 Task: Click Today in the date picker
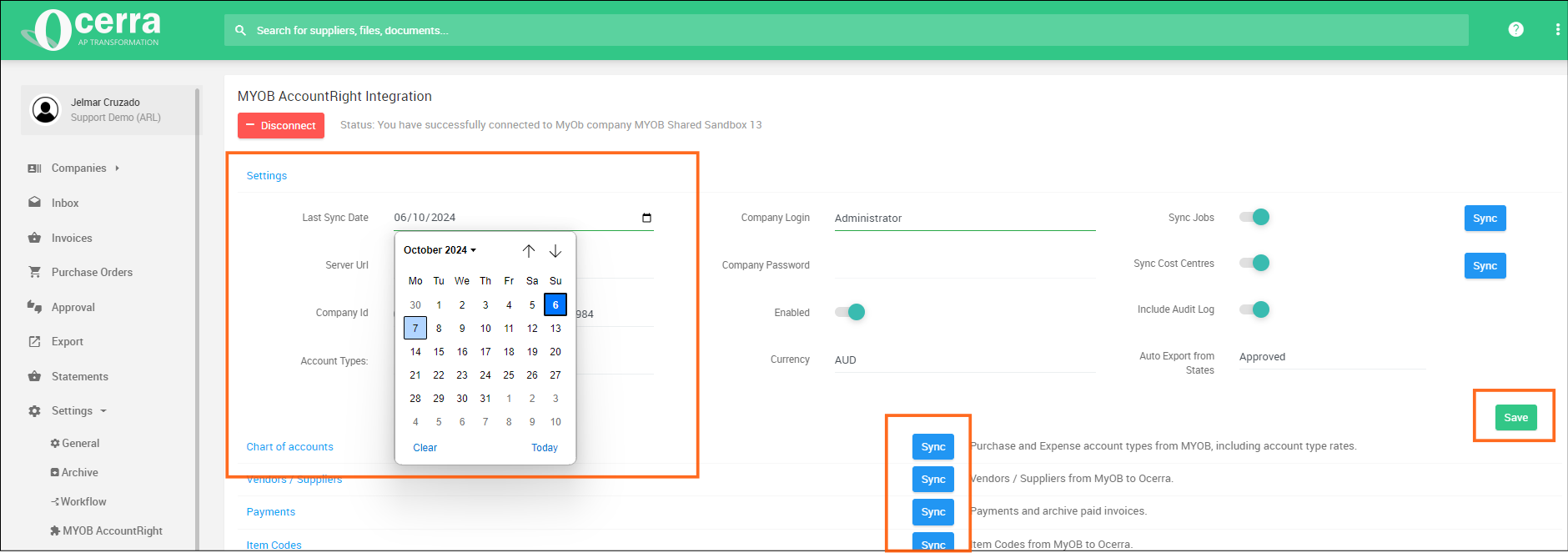(545, 448)
